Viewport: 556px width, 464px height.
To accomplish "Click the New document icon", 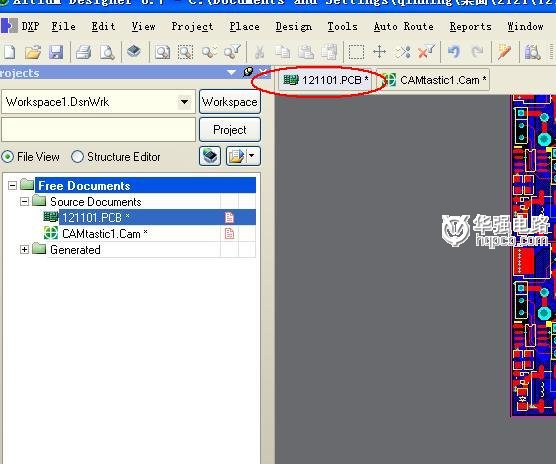I will pyautogui.click(x=10, y=52).
